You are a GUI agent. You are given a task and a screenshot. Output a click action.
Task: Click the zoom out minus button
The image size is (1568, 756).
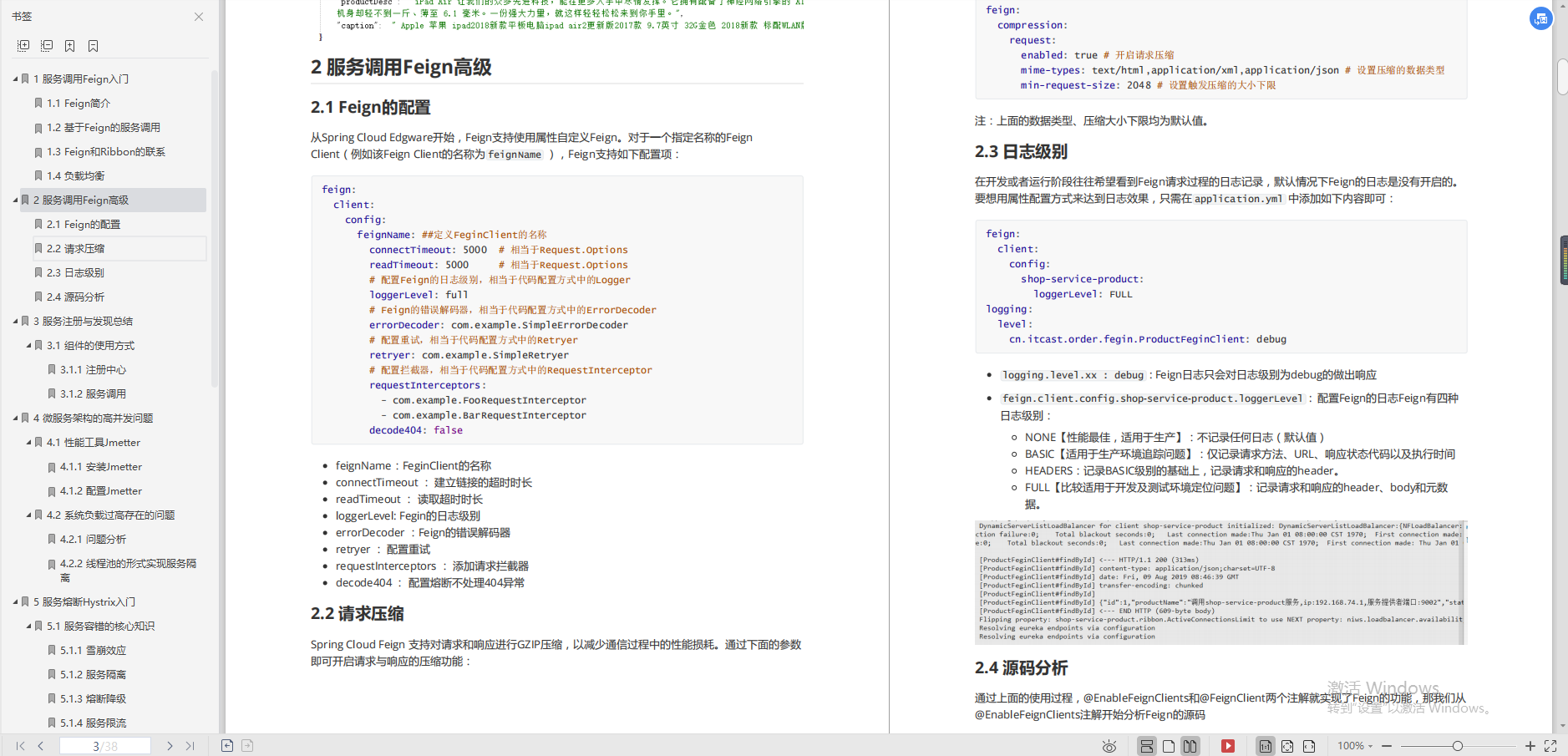click(x=1387, y=746)
